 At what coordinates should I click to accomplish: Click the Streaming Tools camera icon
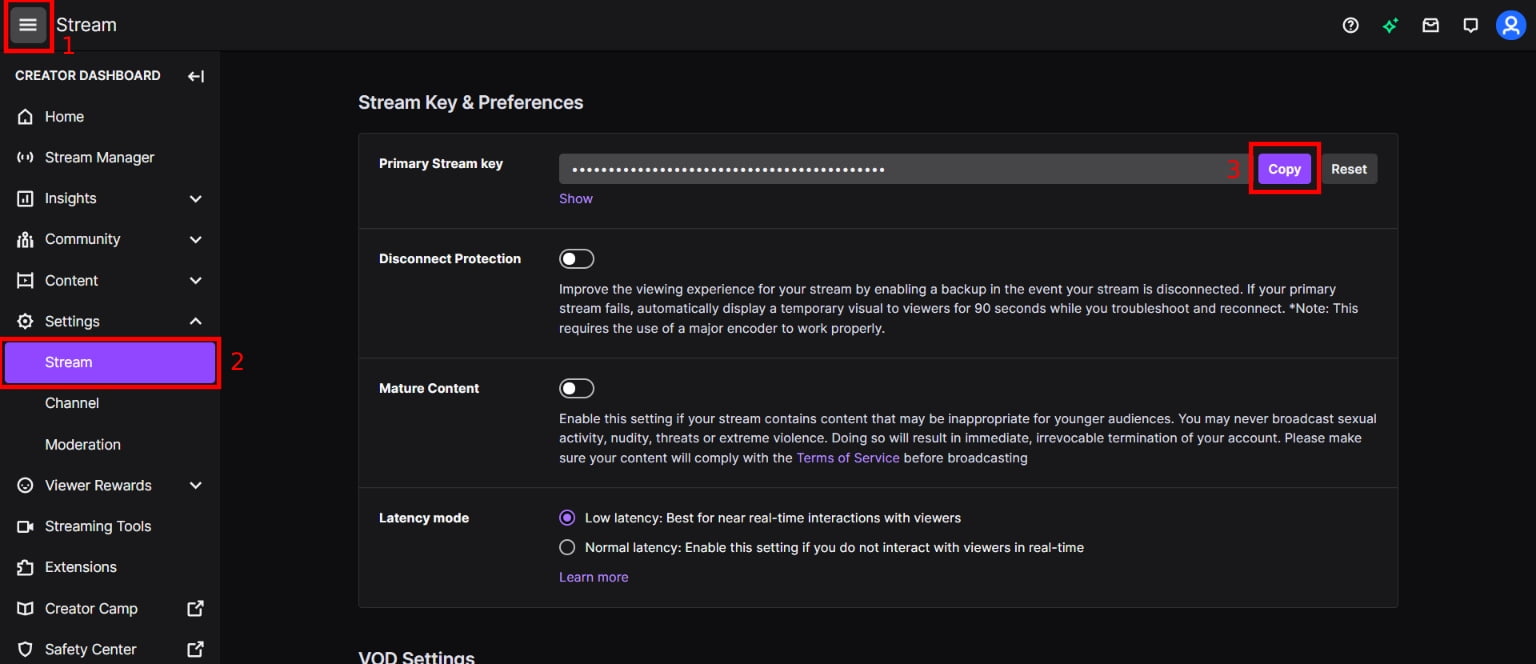pos(26,527)
